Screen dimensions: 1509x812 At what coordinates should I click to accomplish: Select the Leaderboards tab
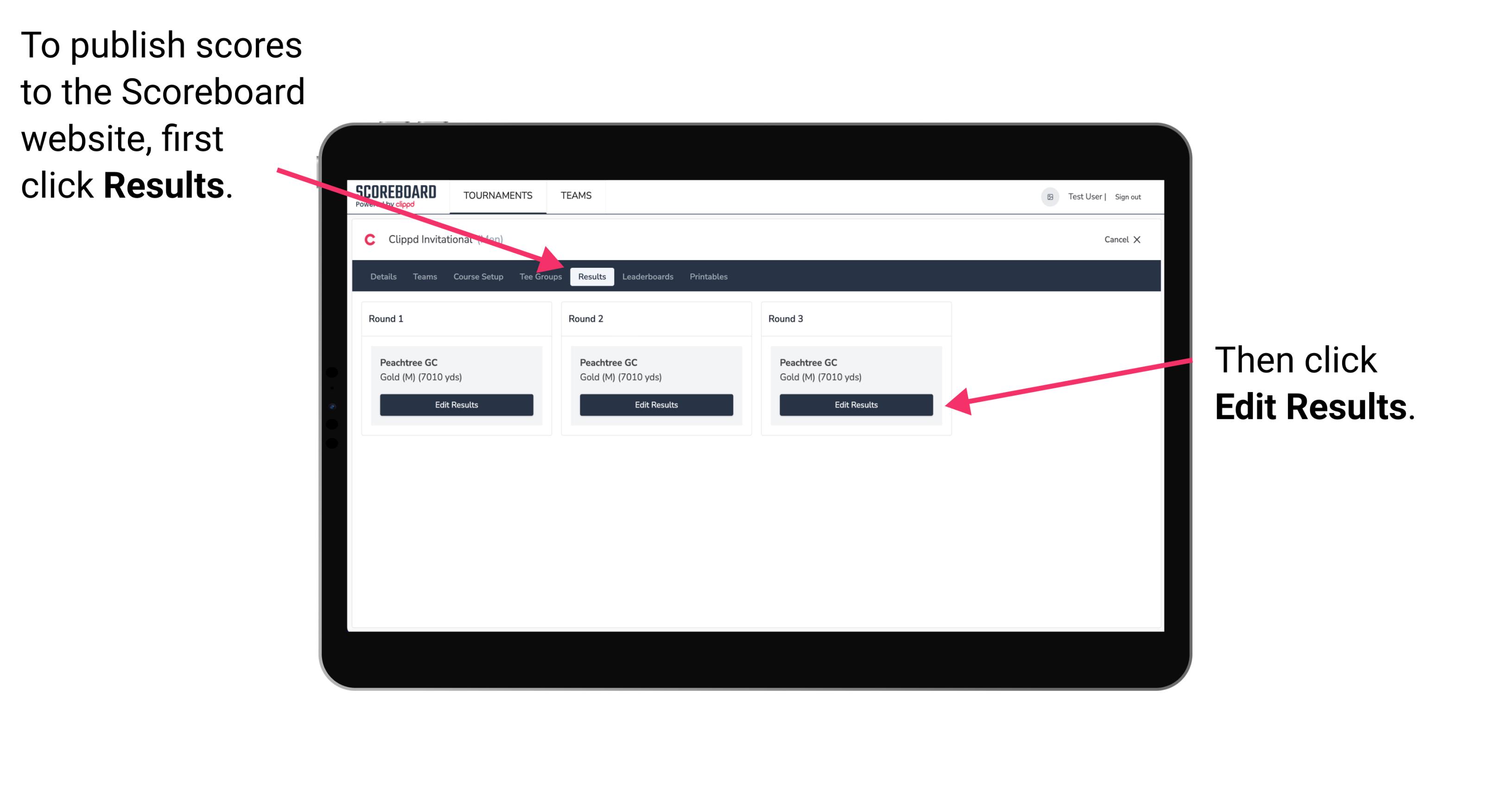[648, 277]
